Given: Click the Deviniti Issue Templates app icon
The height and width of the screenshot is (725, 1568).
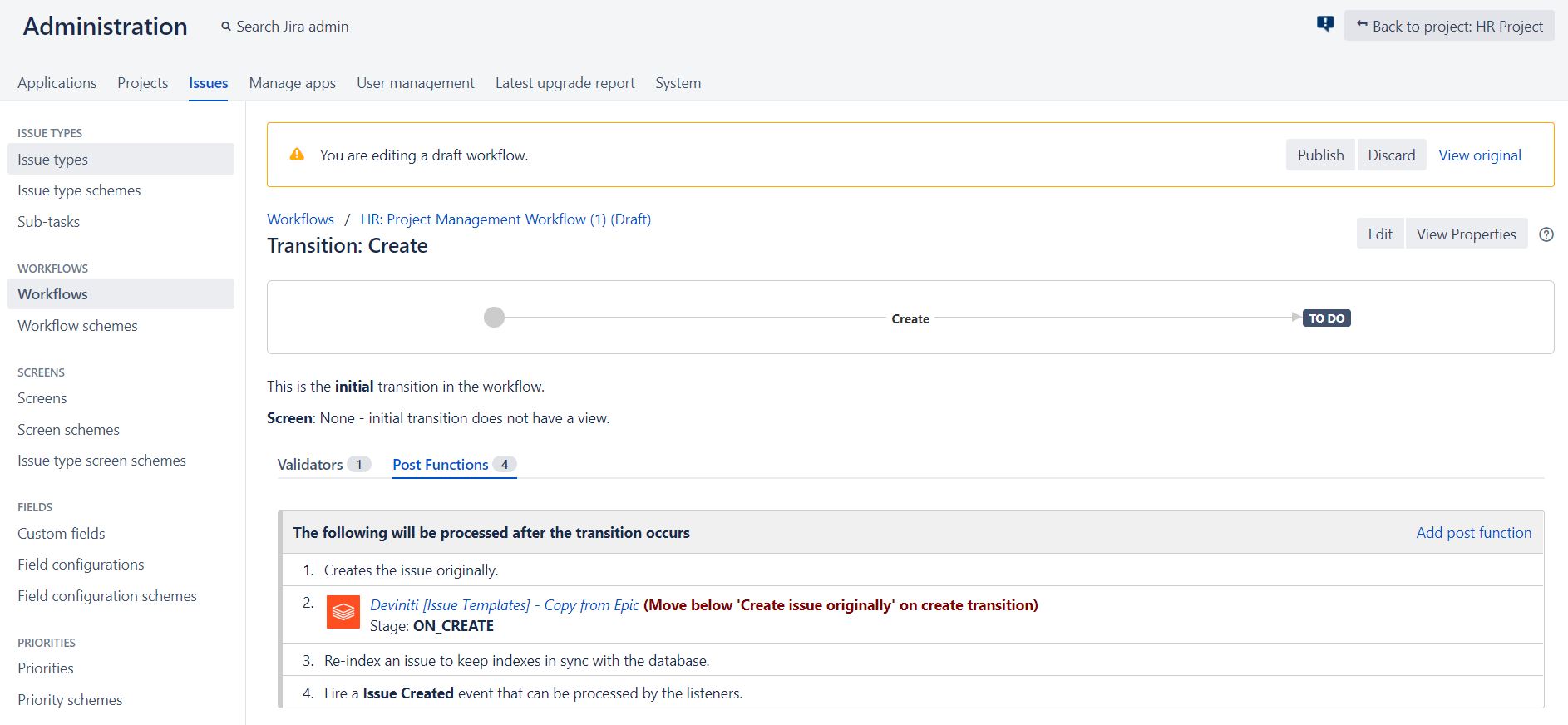Looking at the screenshot, I should pyautogui.click(x=343, y=612).
